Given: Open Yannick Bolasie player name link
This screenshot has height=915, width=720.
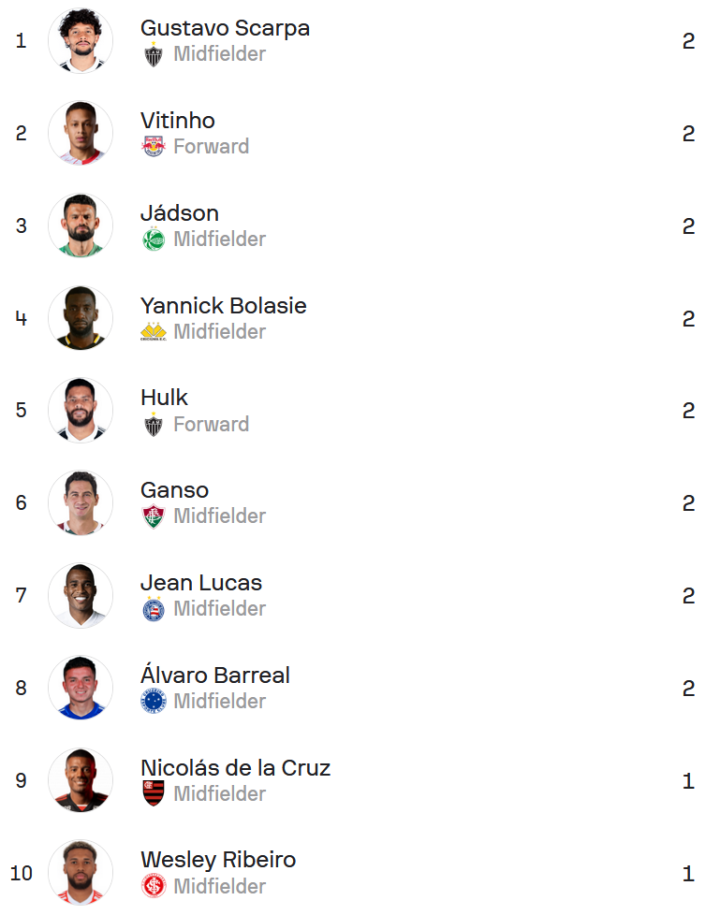Looking at the screenshot, I should [x=223, y=306].
